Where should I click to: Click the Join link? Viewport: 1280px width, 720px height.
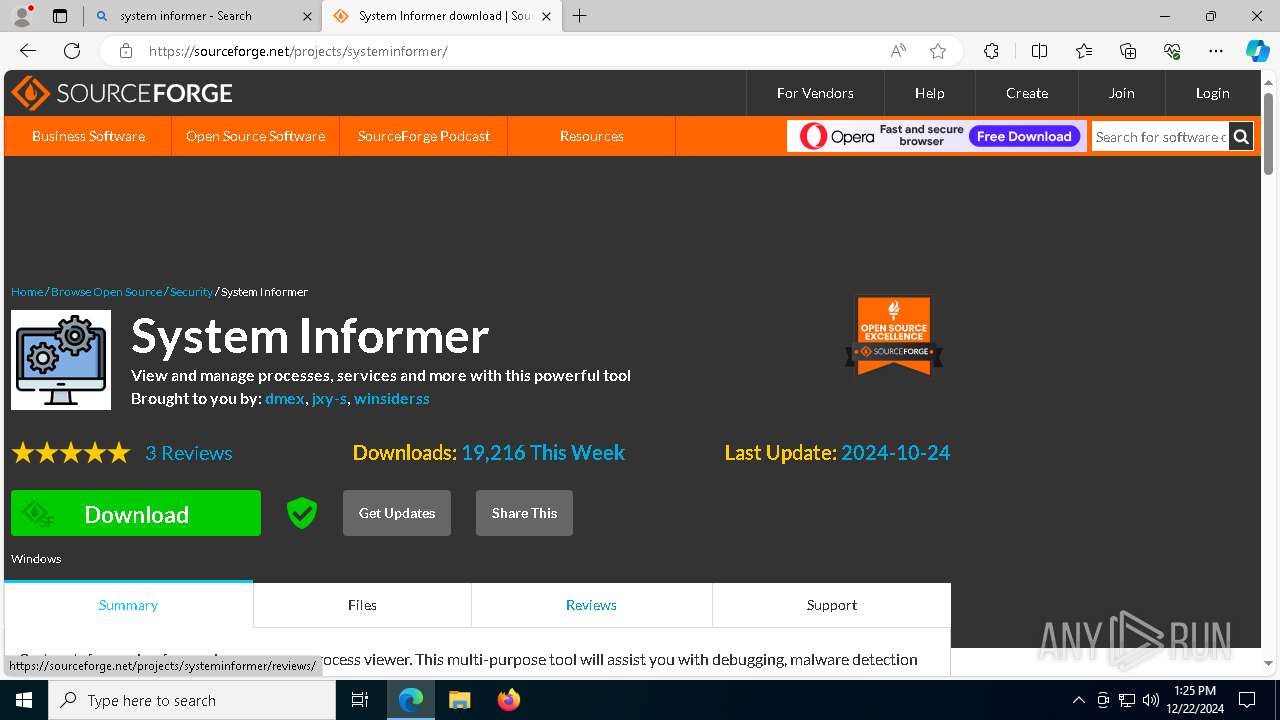coord(1121,93)
